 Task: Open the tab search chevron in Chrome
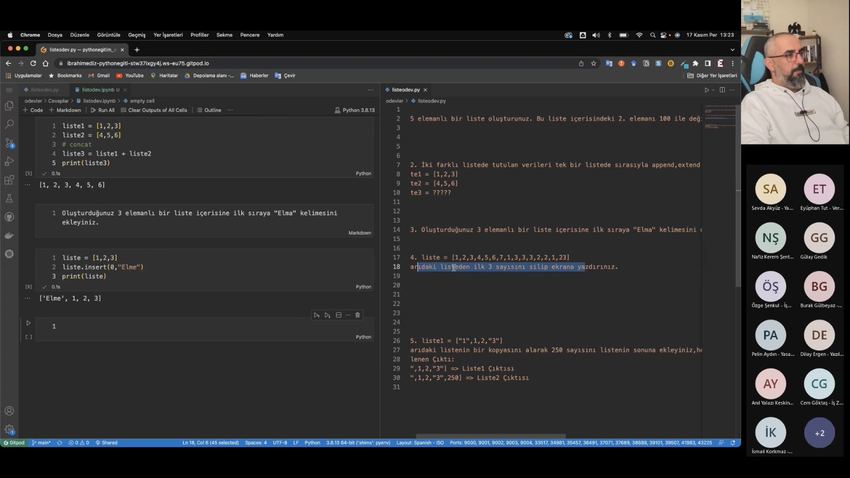[x=732, y=50]
